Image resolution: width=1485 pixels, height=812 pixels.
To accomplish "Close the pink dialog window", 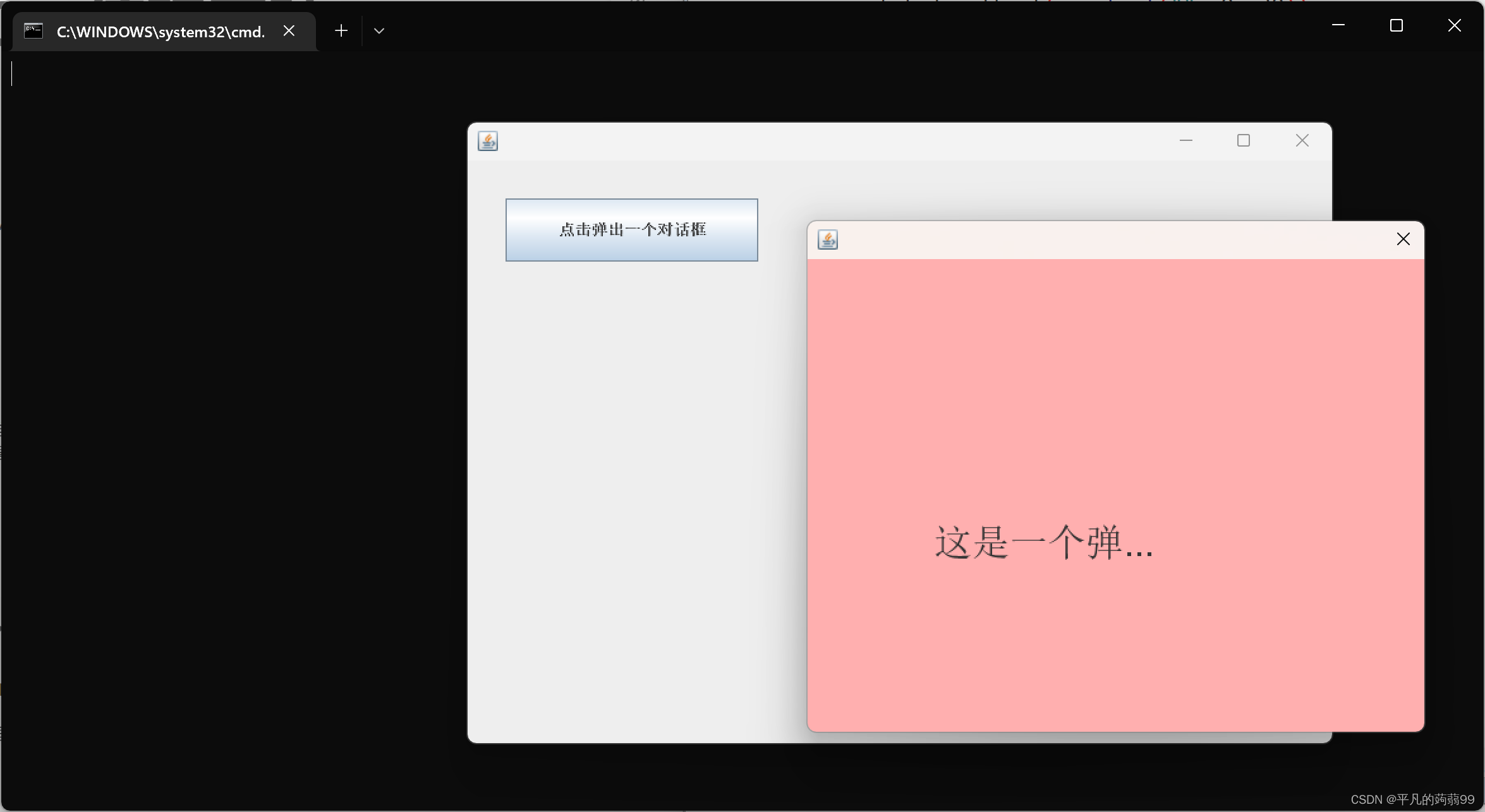I will pos(1403,239).
